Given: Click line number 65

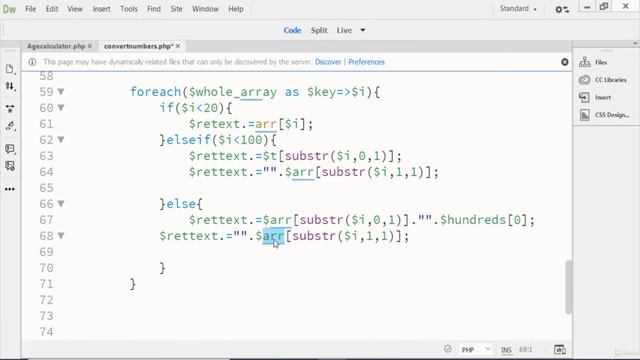Looking at the screenshot, I should (46, 188).
